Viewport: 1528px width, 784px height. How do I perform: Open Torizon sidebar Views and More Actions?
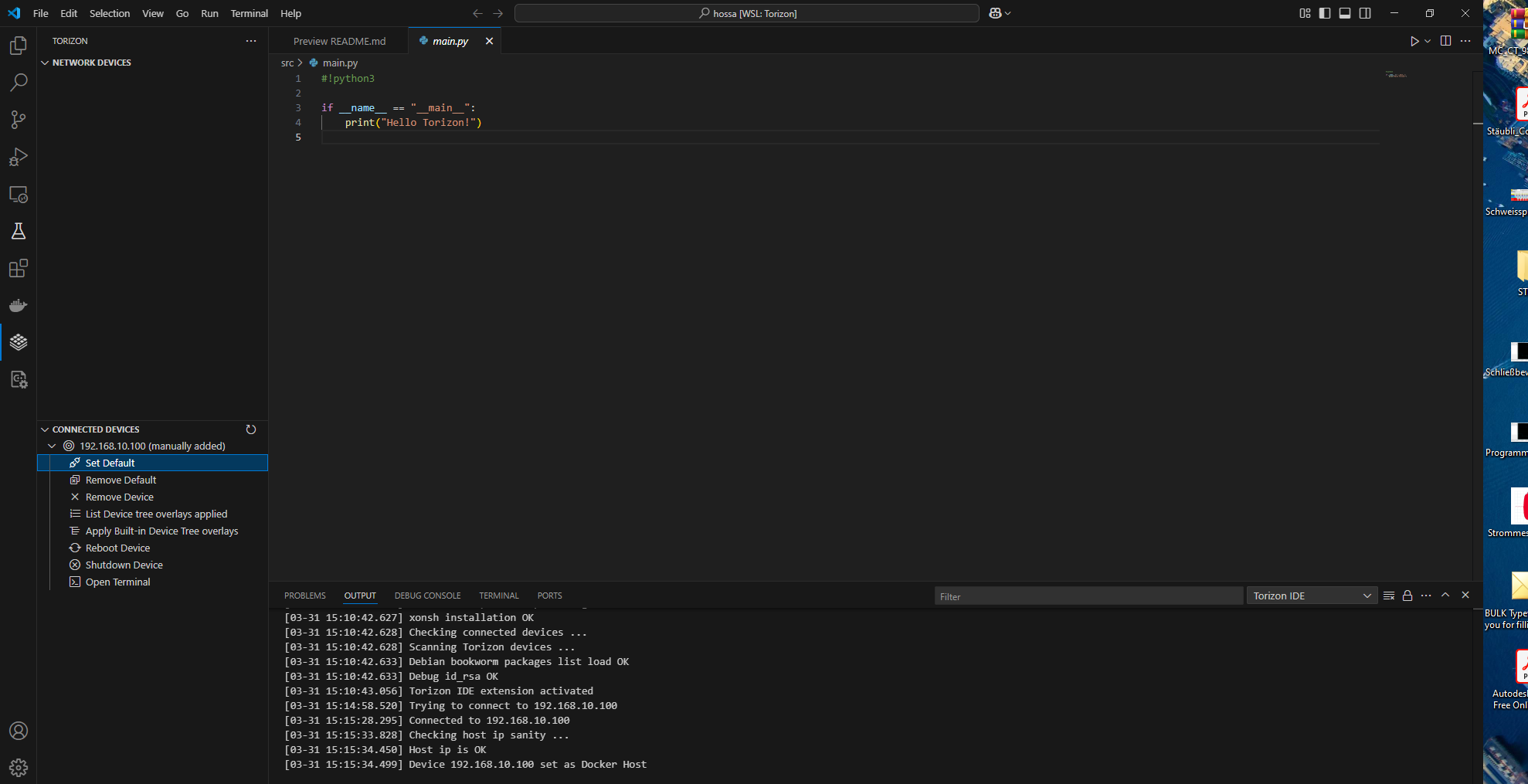tap(251, 41)
